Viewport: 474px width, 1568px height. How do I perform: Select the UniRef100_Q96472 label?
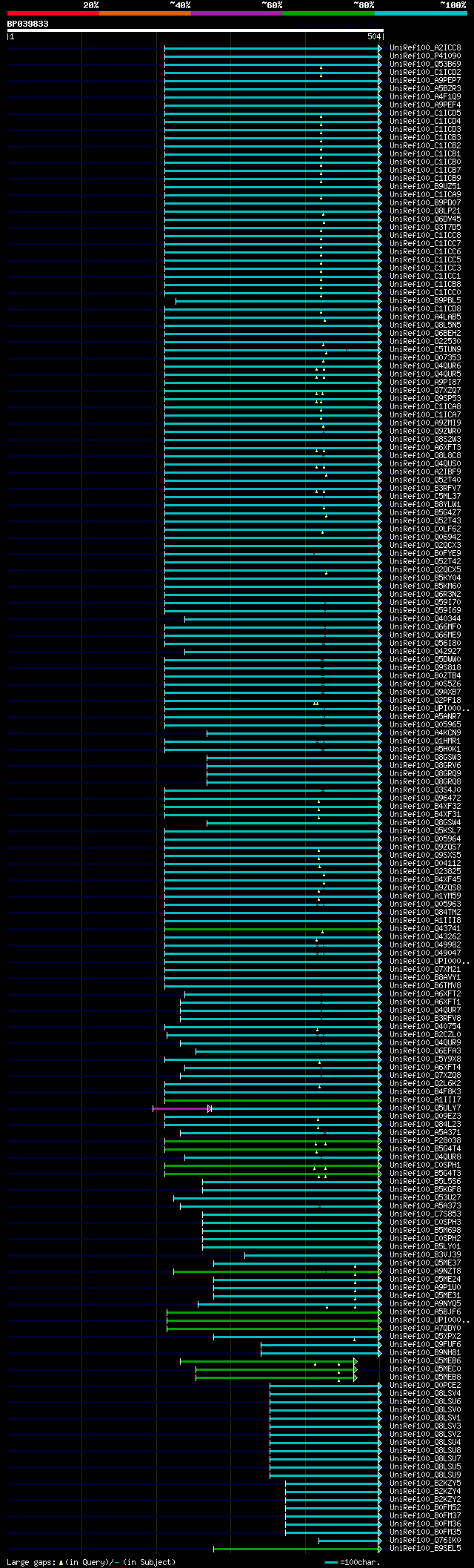pos(425,798)
